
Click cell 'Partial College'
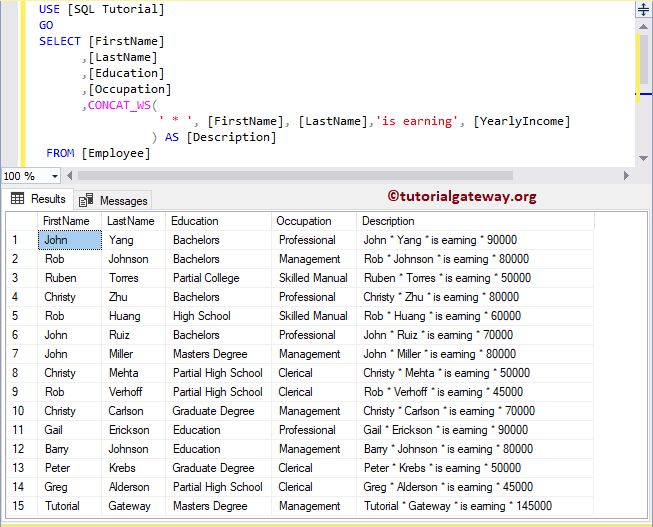pyautogui.click(x=218, y=278)
